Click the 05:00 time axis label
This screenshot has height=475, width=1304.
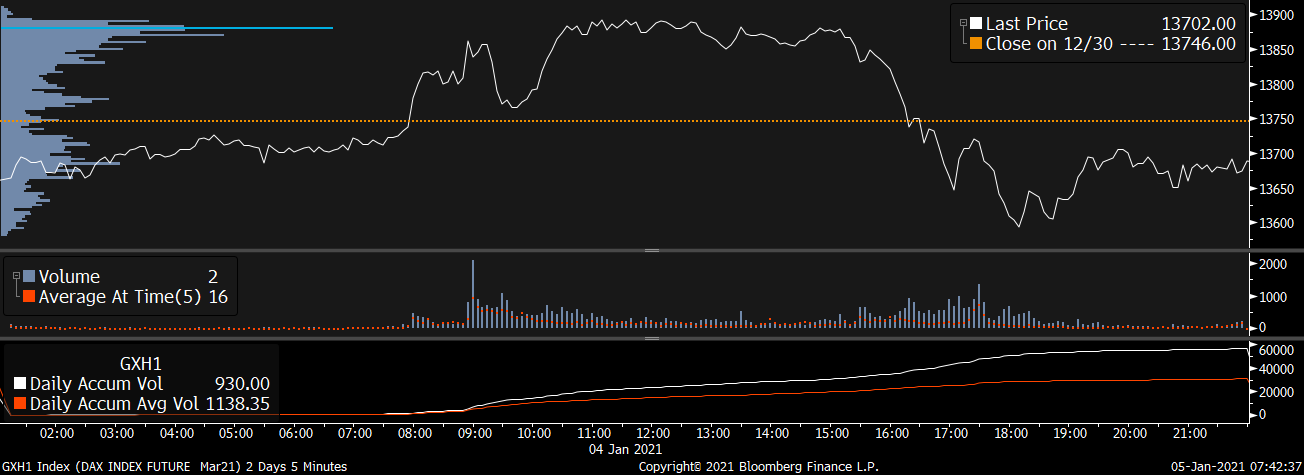236,433
